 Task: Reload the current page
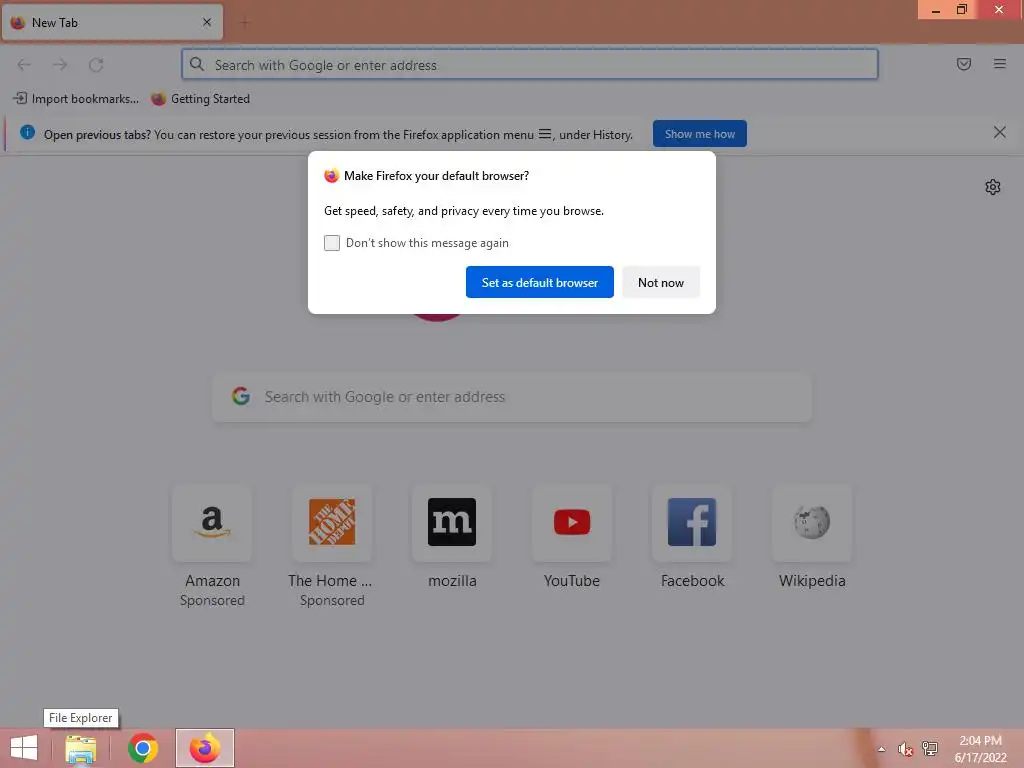point(96,65)
